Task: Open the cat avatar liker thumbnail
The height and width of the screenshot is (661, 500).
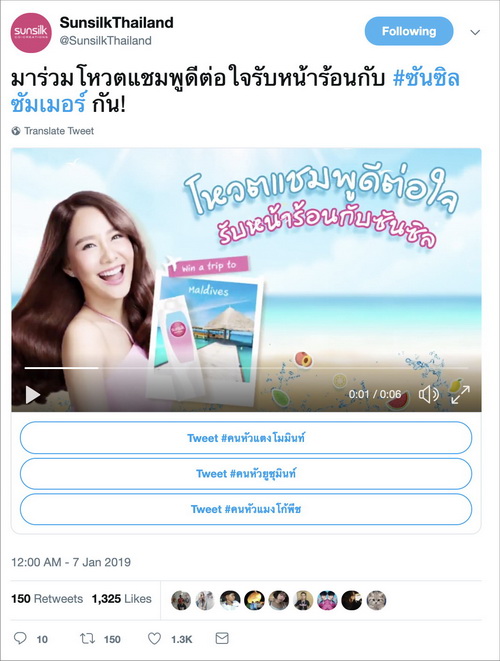Action: point(376,600)
